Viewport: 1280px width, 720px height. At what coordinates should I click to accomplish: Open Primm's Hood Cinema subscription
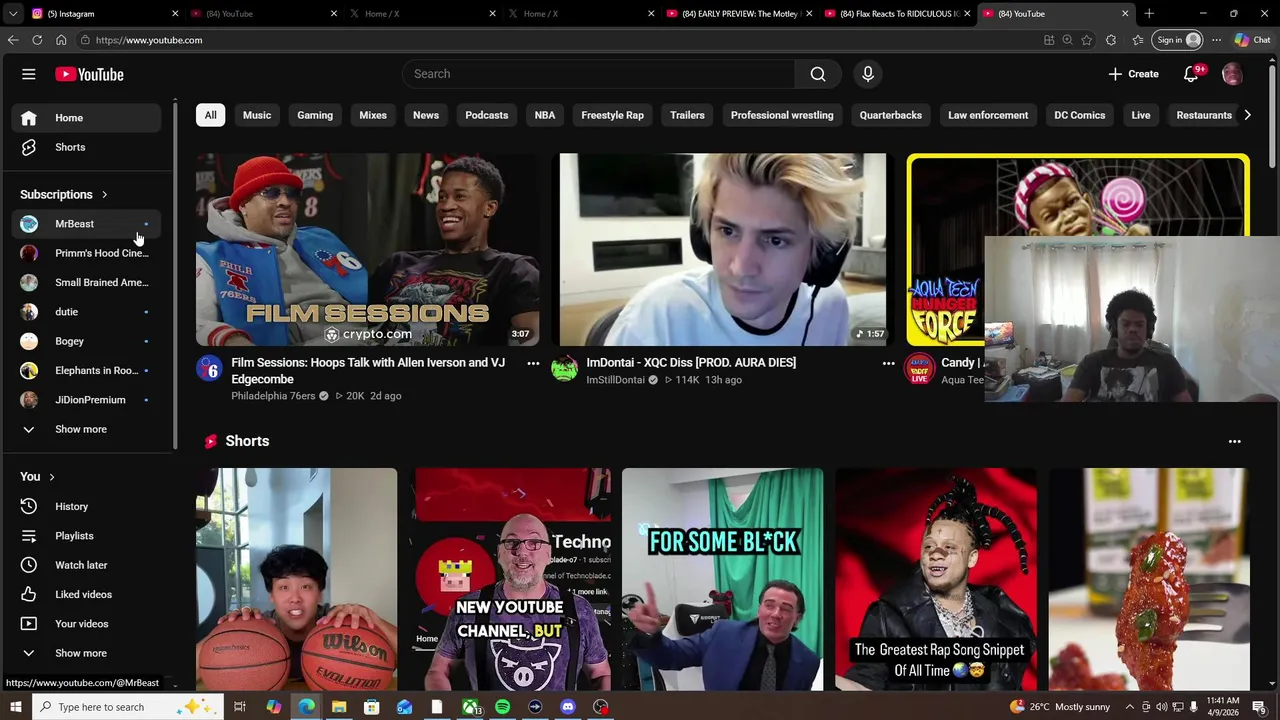click(x=86, y=253)
